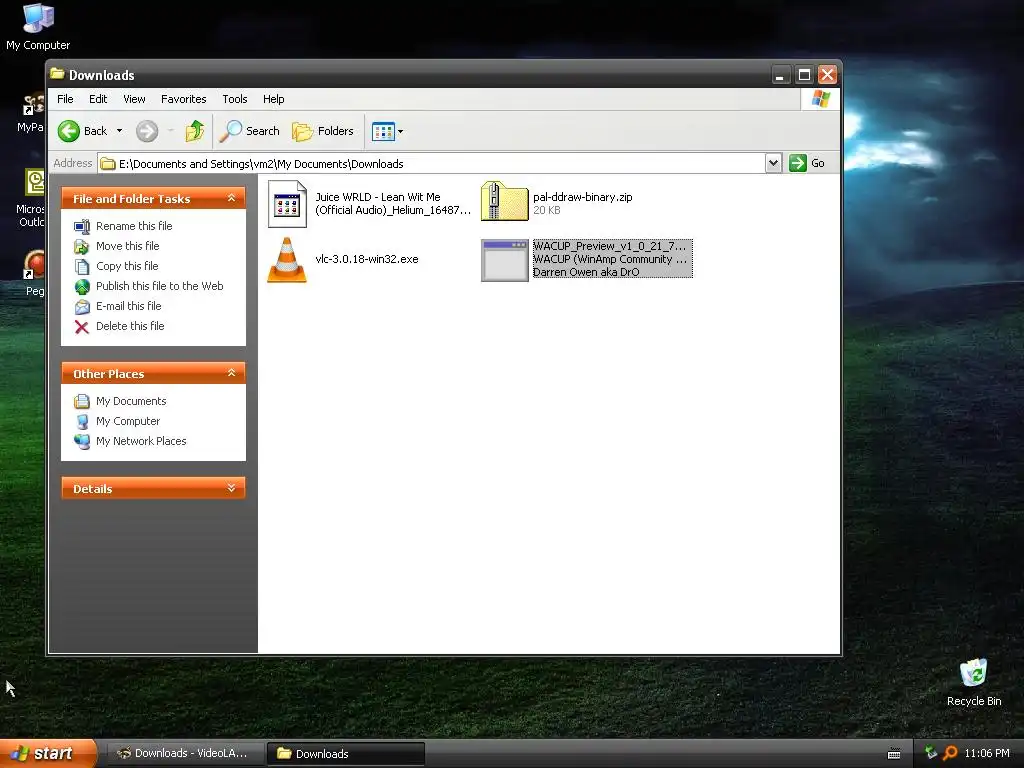The width and height of the screenshot is (1024, 768).
Task: Click the system tray clock
Action: click(987, 754)
